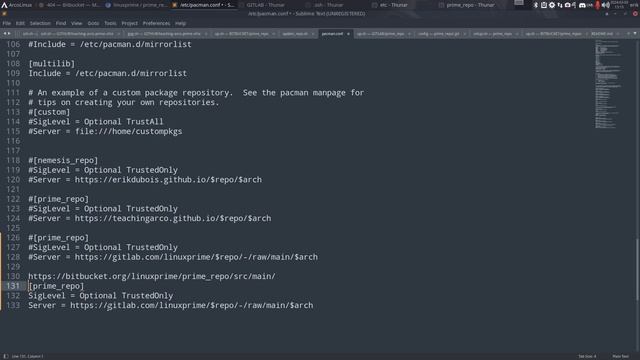
Task: Click the volume speaker tray icon
Action: click(606, 5)
